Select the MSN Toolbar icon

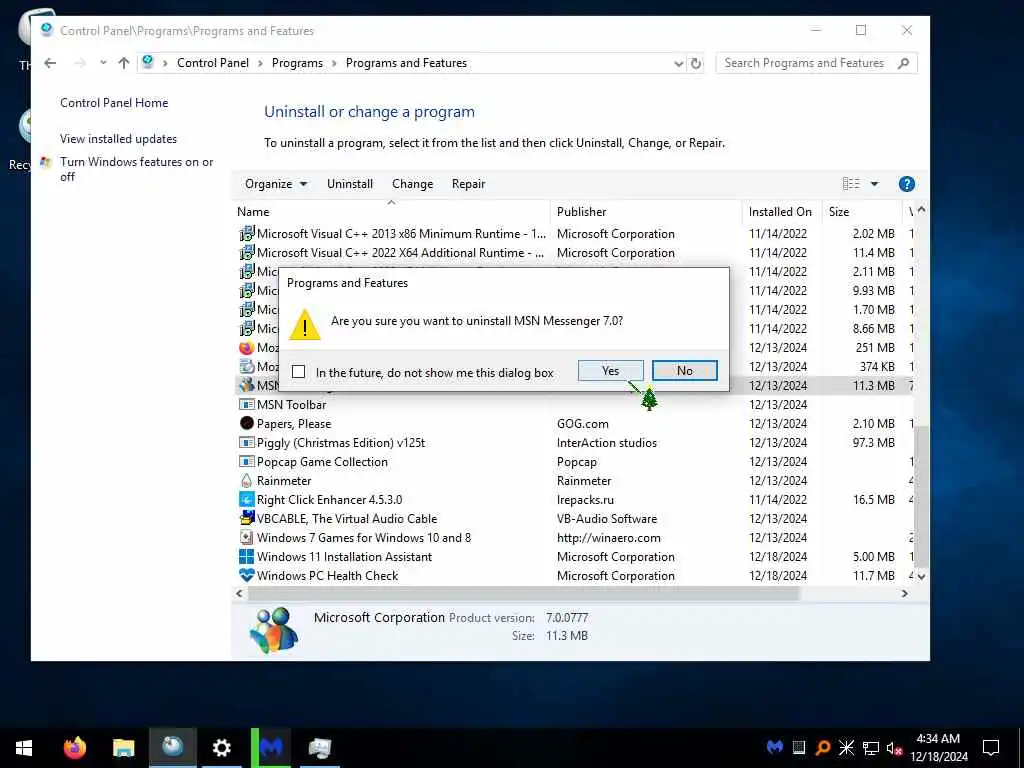(x=246, y=404)
